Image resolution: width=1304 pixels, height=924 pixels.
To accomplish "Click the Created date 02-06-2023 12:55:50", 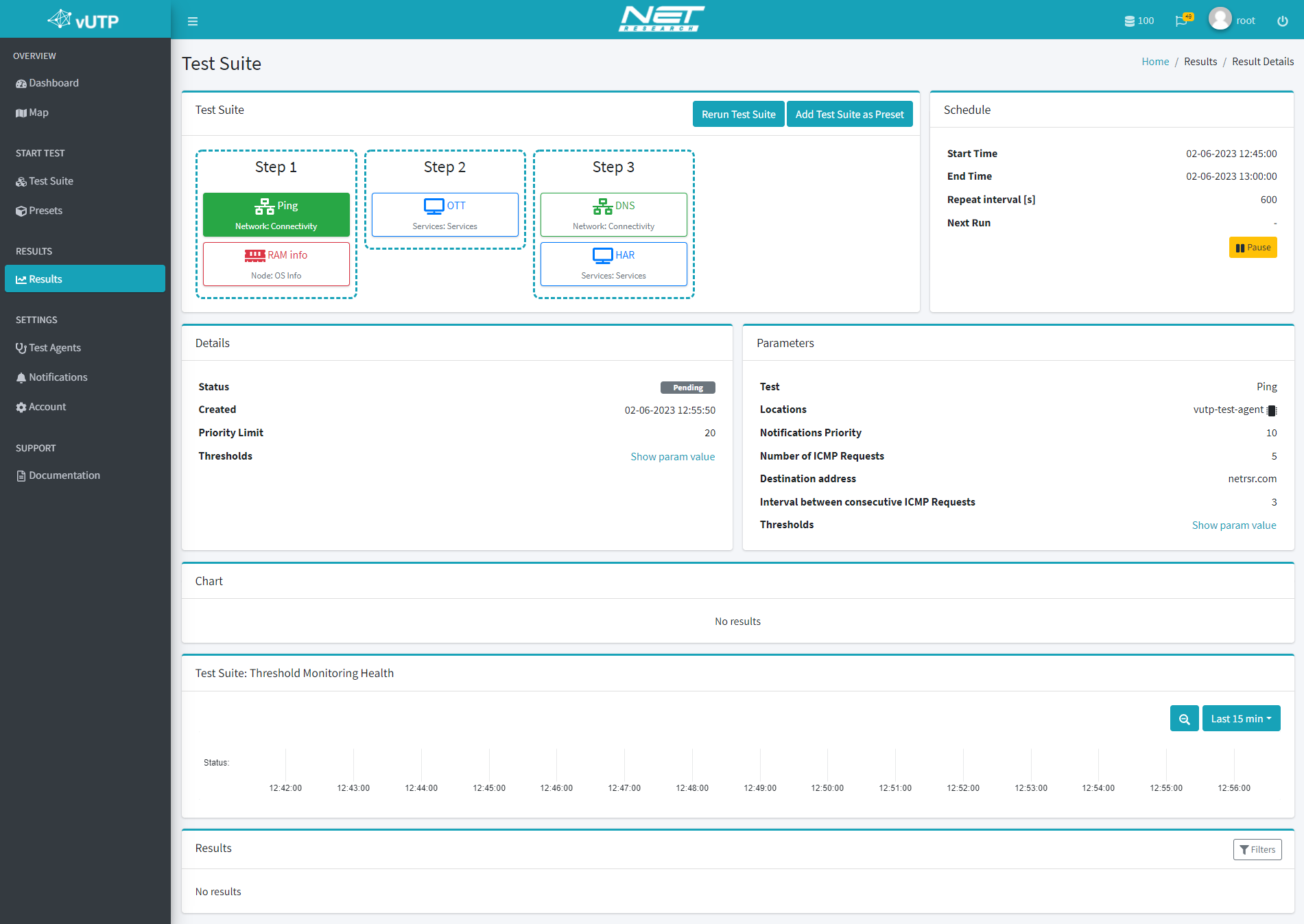I will [x=669, y=410].
